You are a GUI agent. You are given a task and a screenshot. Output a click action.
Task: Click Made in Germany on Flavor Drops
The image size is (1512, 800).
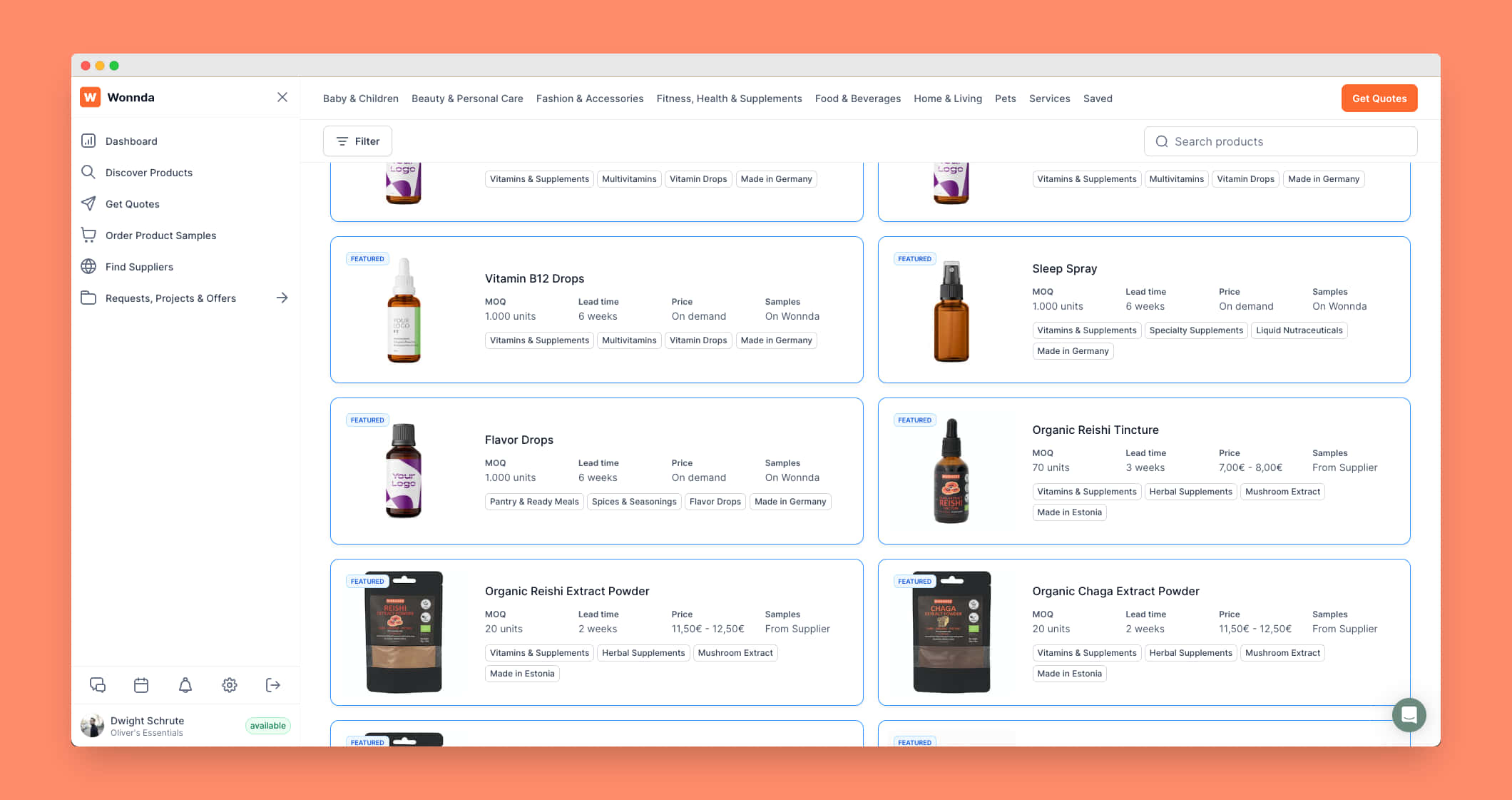pos(790,502)
